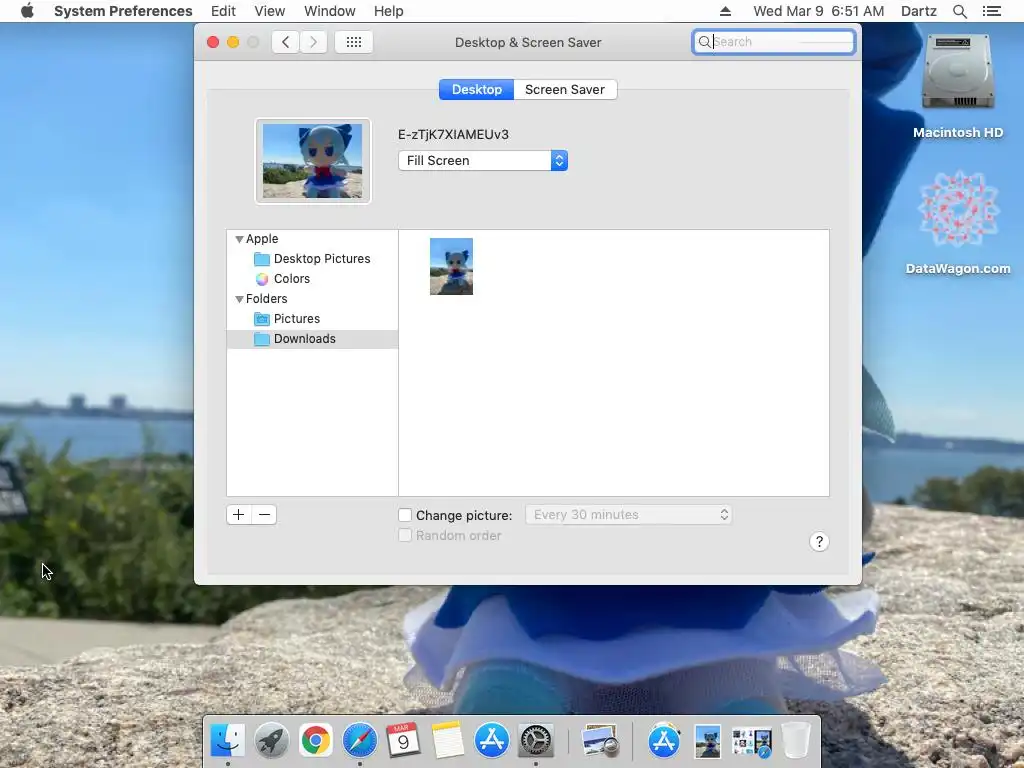Open the Dartz user menu
This screenshot has width=1024, height=768.
pos(919,11)
